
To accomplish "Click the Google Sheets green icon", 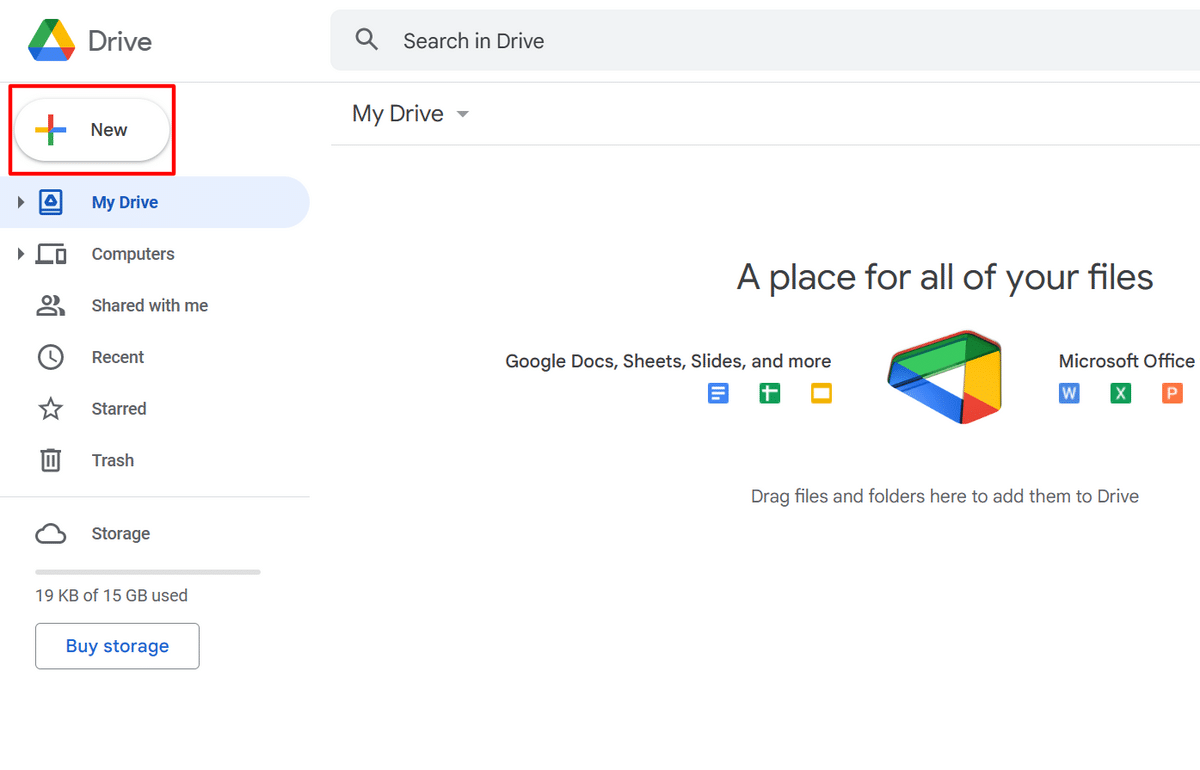I will coord(769,394).
